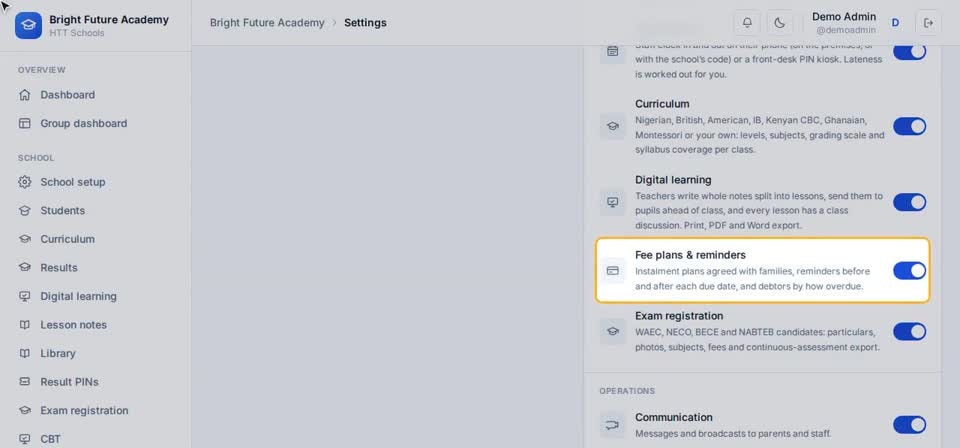The height and width of the screenshot is (448, 960).
Task: Click the Bright Future Academy breadcrumb link
Action: point(267,23)
